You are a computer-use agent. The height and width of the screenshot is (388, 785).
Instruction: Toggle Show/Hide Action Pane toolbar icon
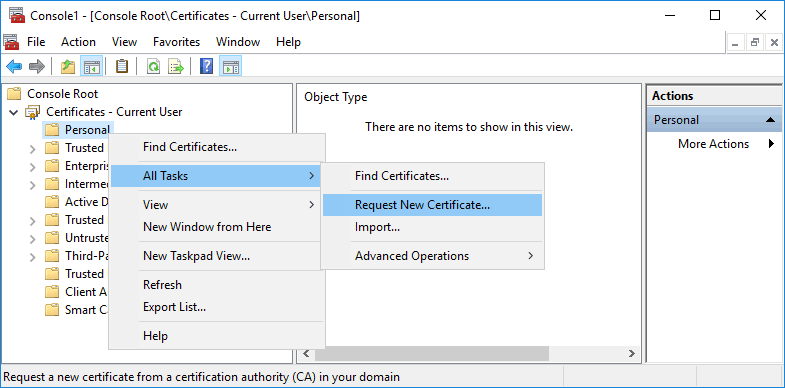pyautogui.click(x=230, y=66)
